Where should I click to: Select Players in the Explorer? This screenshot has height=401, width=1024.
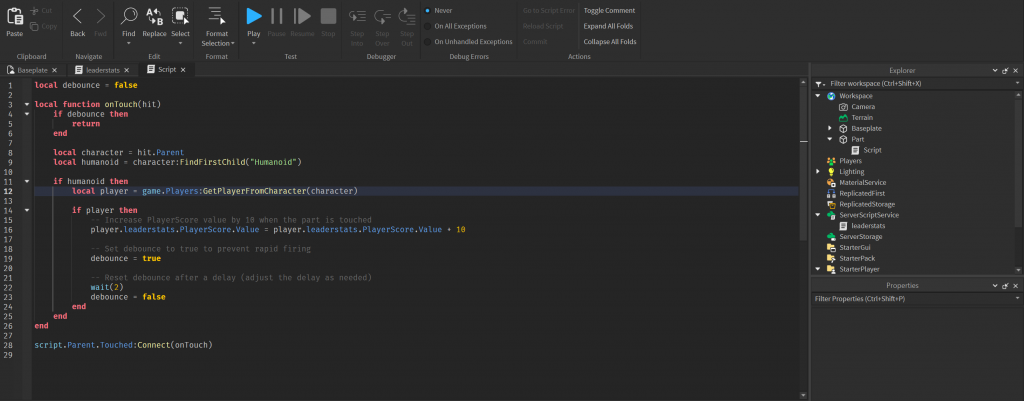(x=850, y=161)
